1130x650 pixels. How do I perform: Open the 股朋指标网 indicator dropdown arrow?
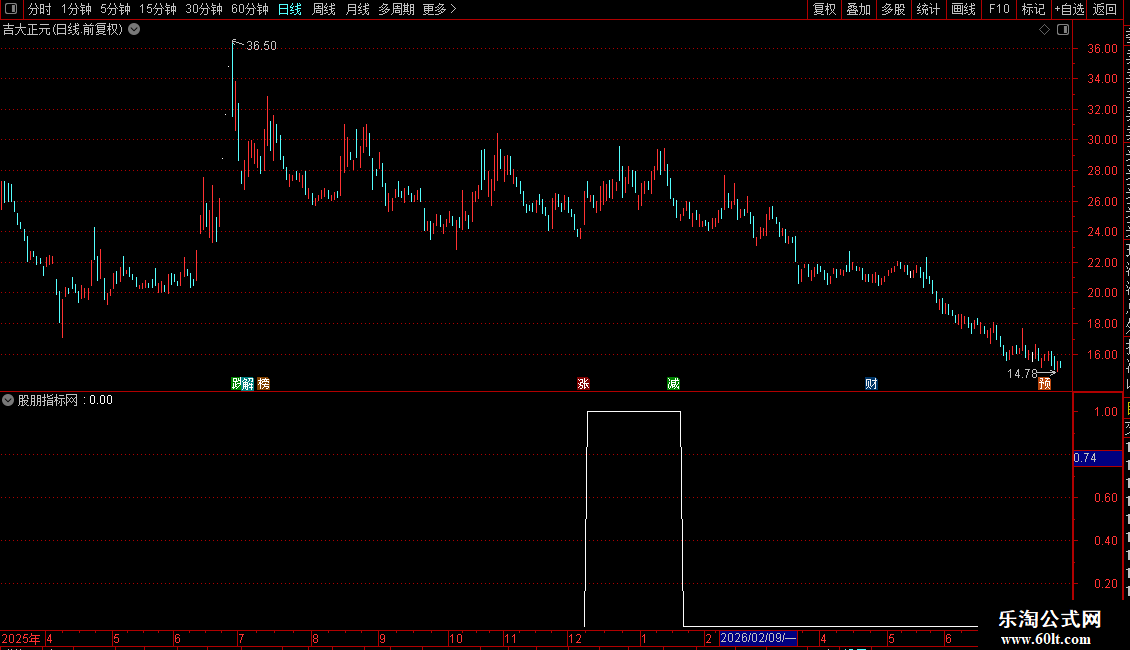[8, 400]
